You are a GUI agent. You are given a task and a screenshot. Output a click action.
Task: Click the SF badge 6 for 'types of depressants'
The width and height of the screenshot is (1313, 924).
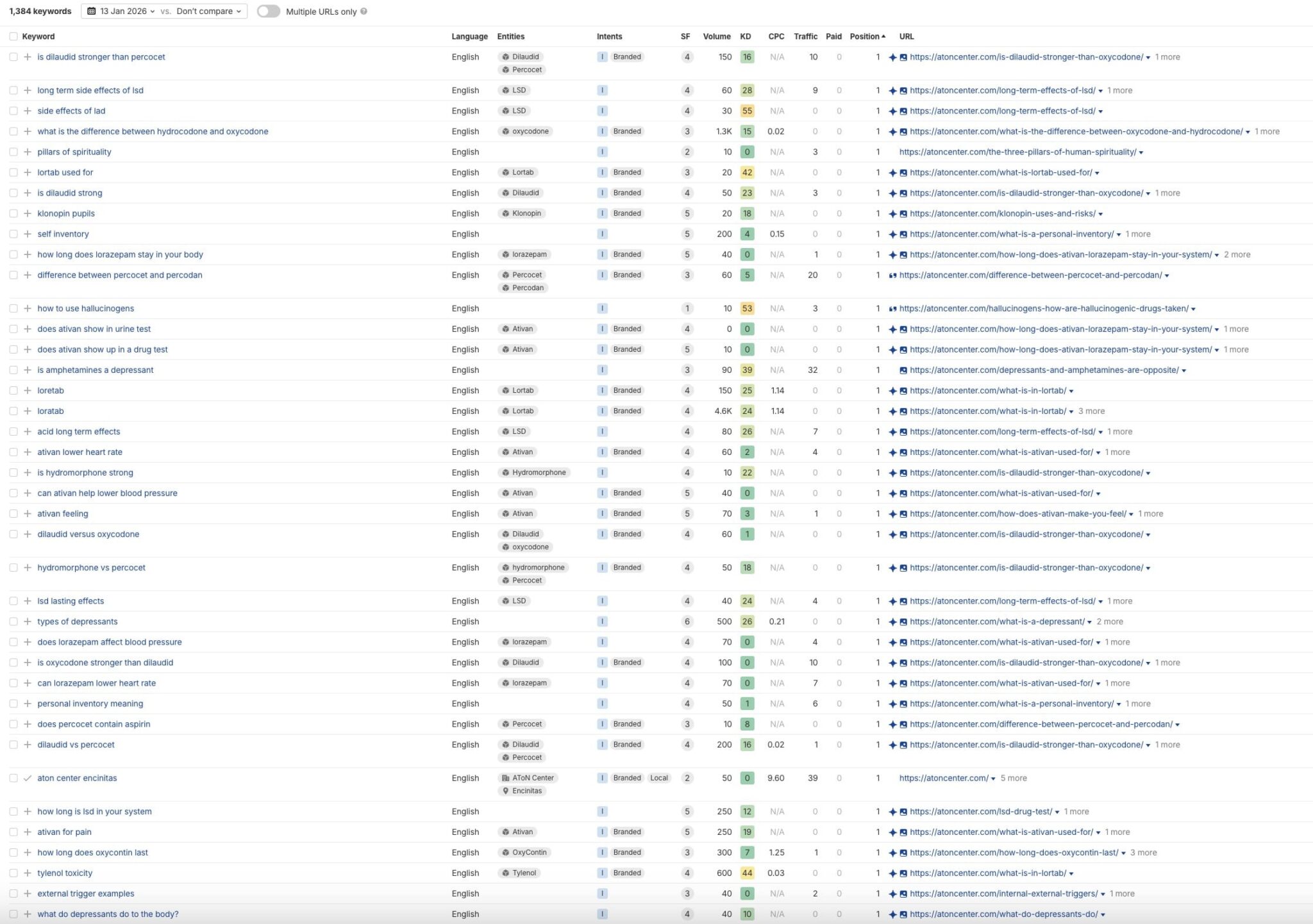coord(687,622)
